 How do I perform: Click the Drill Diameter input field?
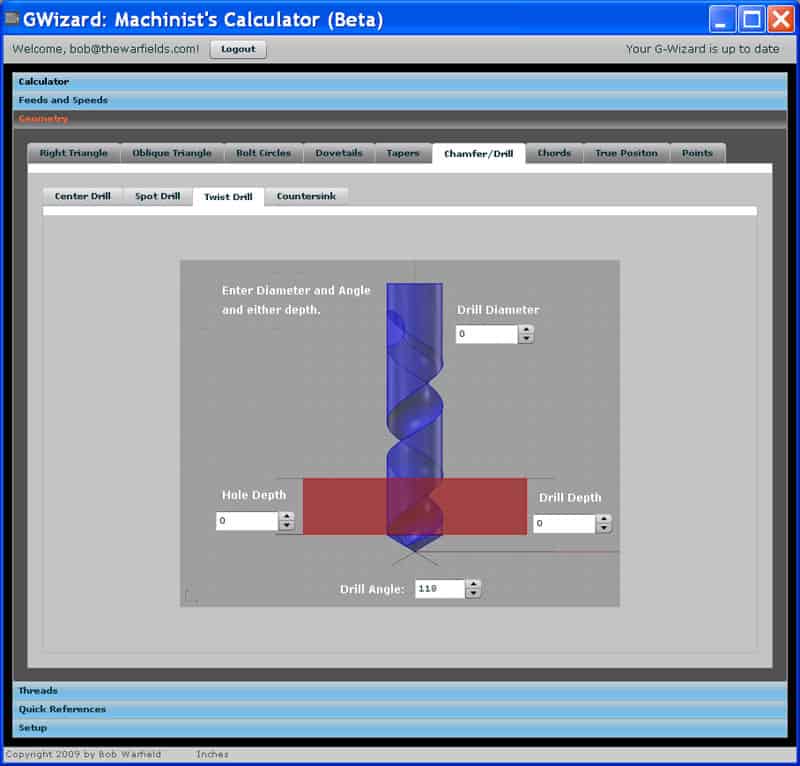487,334
